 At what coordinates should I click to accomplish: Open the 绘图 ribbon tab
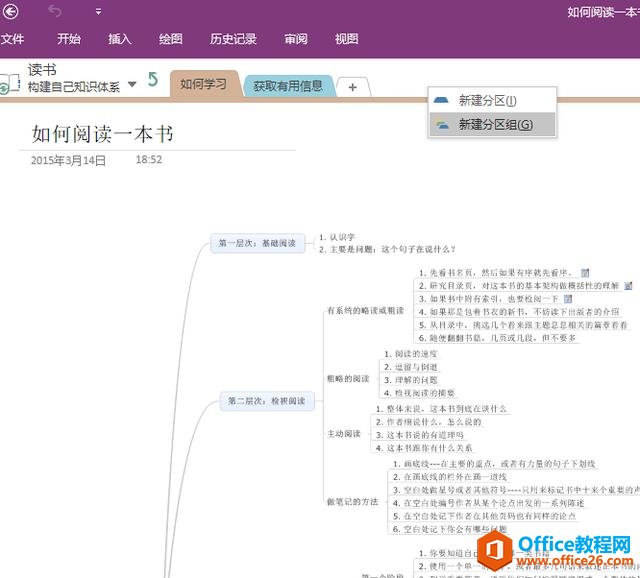pos(171,39)
